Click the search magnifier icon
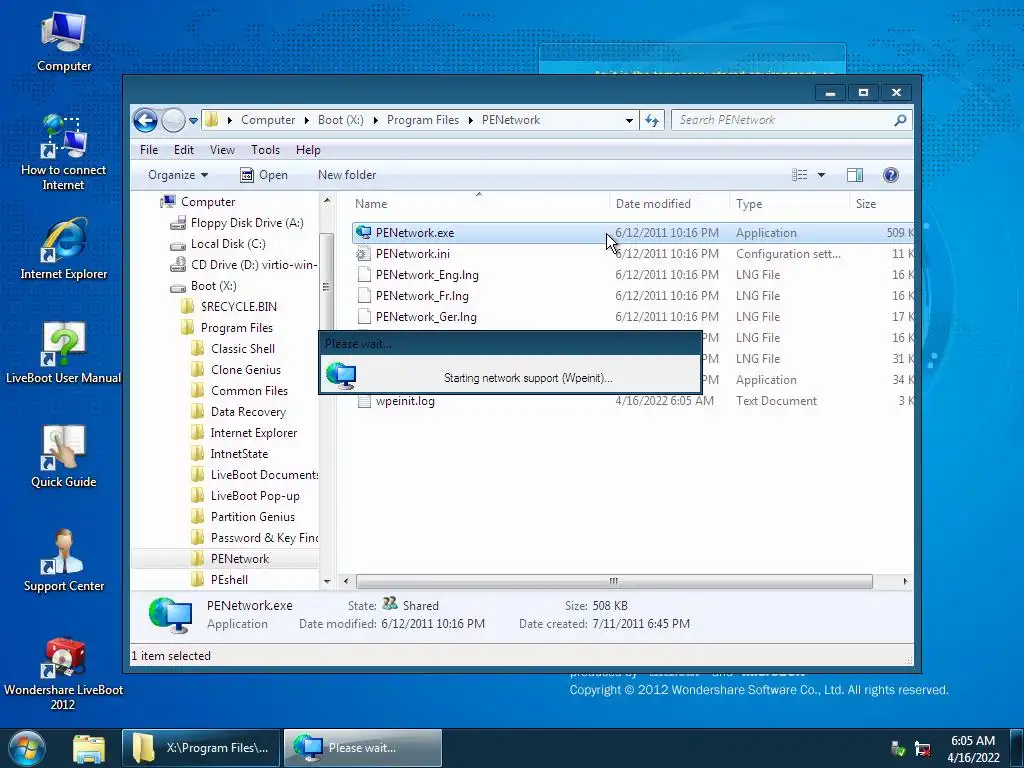Image resolution: width=1024 pixels, height=768 pixels. tap(900, 120)
